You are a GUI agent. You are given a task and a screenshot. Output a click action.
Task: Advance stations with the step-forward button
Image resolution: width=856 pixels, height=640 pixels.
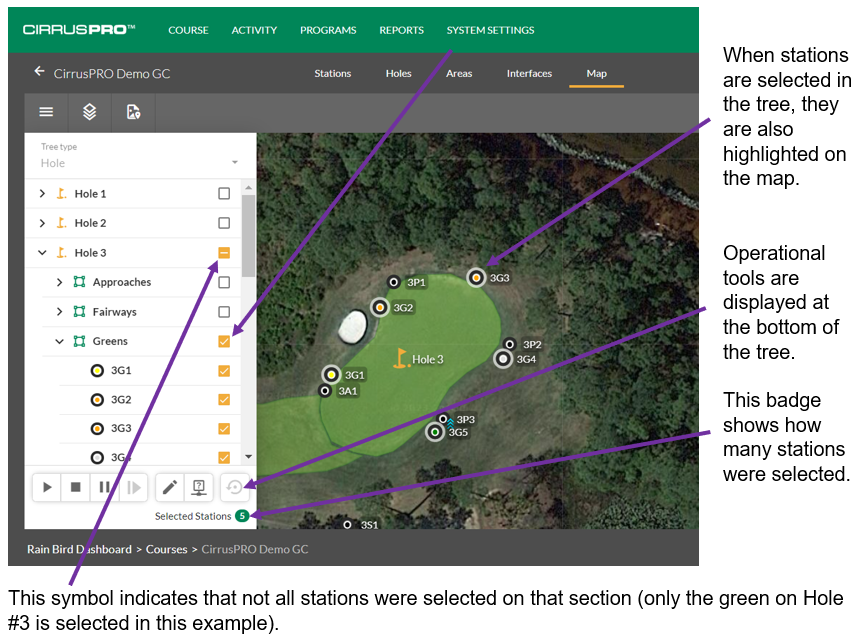pos(133,487)
